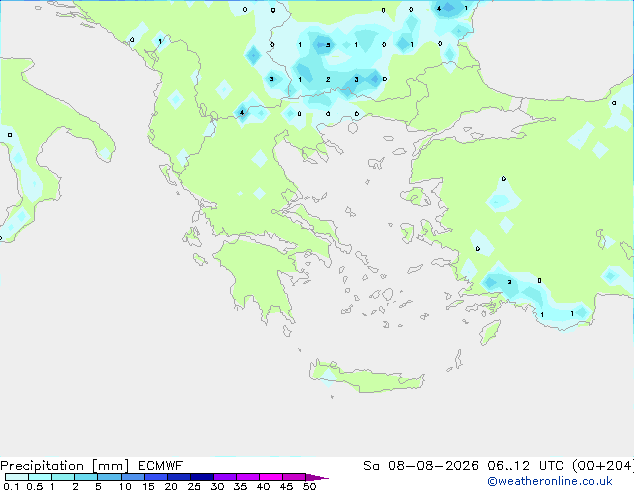This screenshot has width=634, height=490.
Task: Click the lightest 0.1 mm legend swatch
Action: pos(17,477)
